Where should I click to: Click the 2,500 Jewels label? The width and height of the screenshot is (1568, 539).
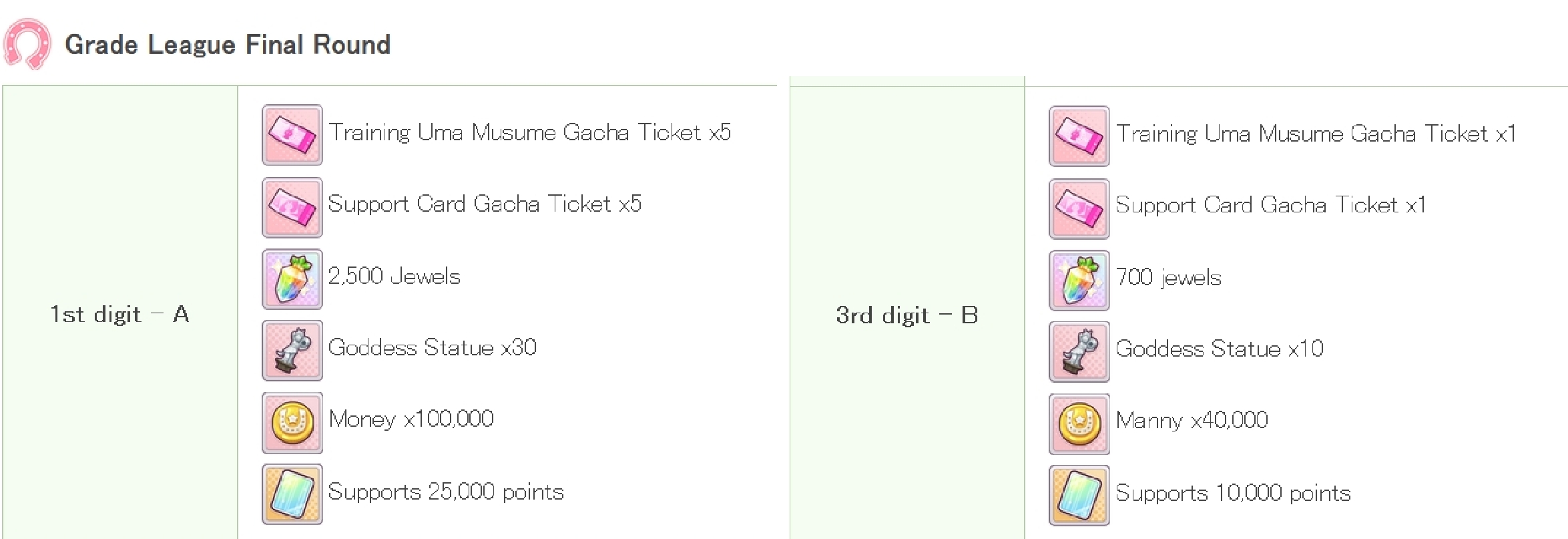(394, 277)
